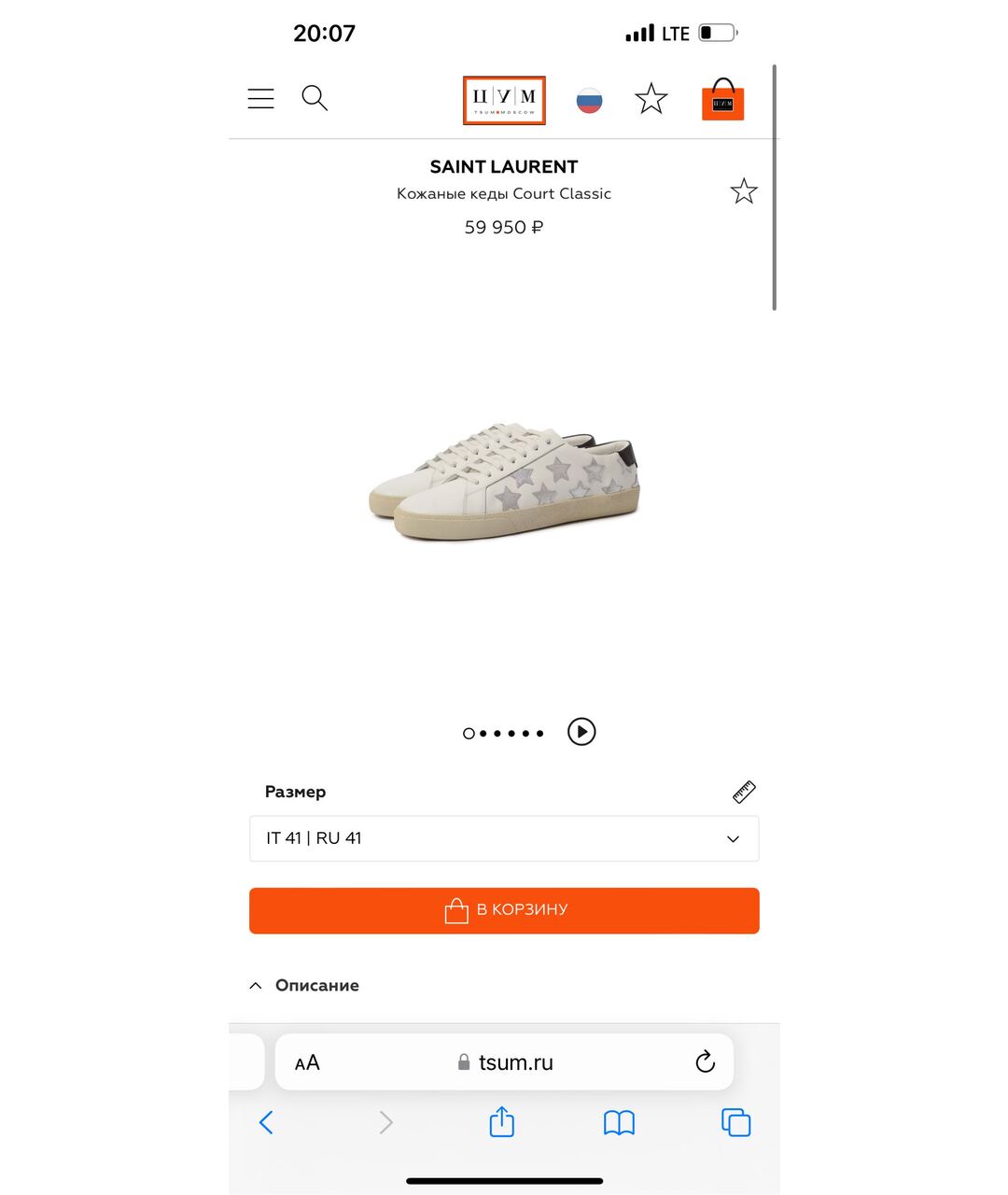This screenshot has width=1008, height=1195.
Task: Tap the Safari text size AA button
Action: click(307, 1062)
